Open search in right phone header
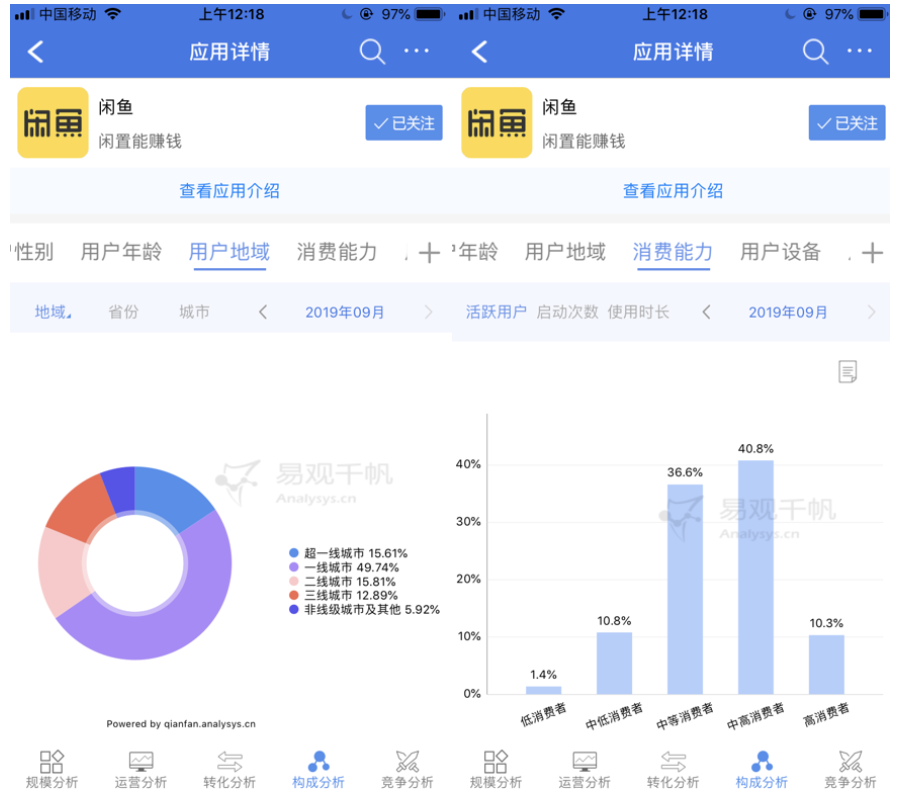The height and width of the screenshot is (810, 898). (816, 52)
